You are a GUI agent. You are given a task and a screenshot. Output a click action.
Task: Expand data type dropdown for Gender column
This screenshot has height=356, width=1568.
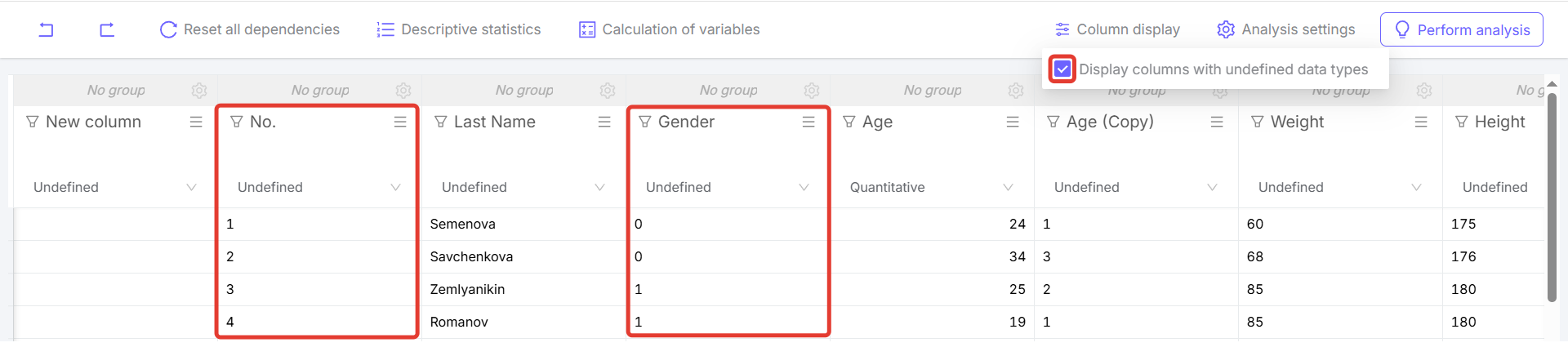pos(804,187)
